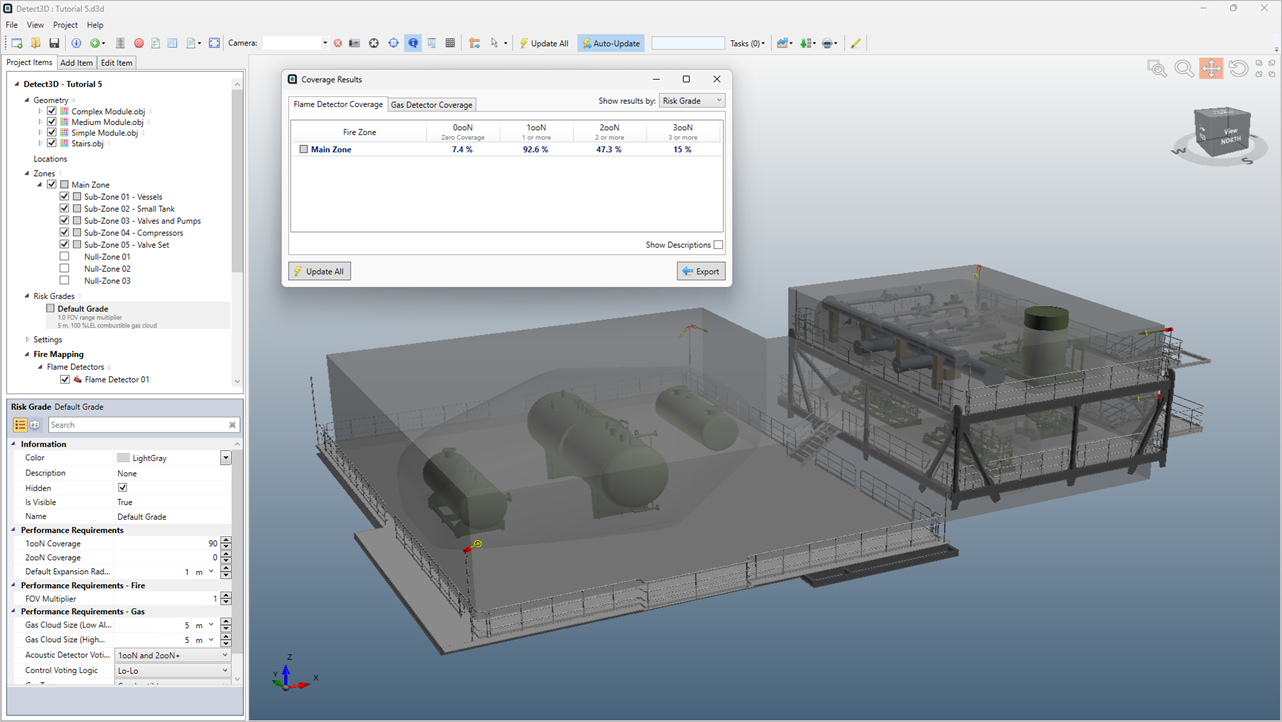1282x722 pixels.
Task: Click the zoom magnifier icon in viewport
Action: pyautogui.click(x=1184, y=69)
